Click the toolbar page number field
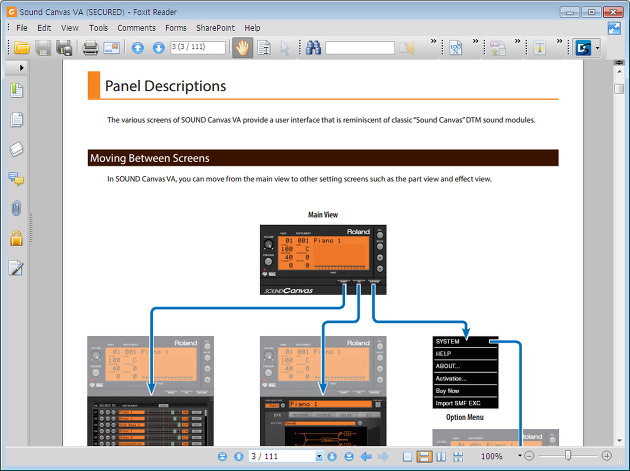Image resolution: width=630 pixels, height=471 pixels. click(198, 47)
